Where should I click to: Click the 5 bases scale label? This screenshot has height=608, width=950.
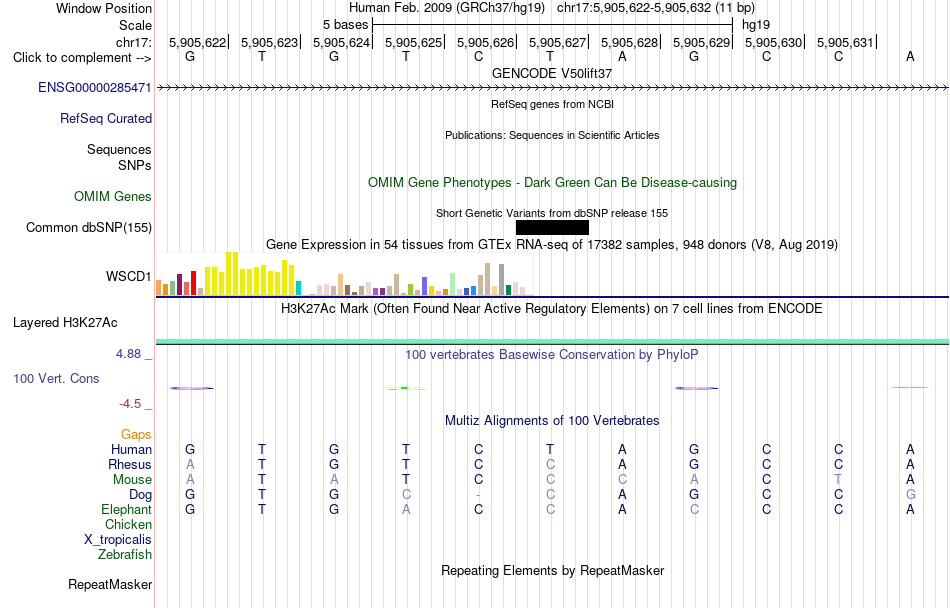click(x=345, y=25)
